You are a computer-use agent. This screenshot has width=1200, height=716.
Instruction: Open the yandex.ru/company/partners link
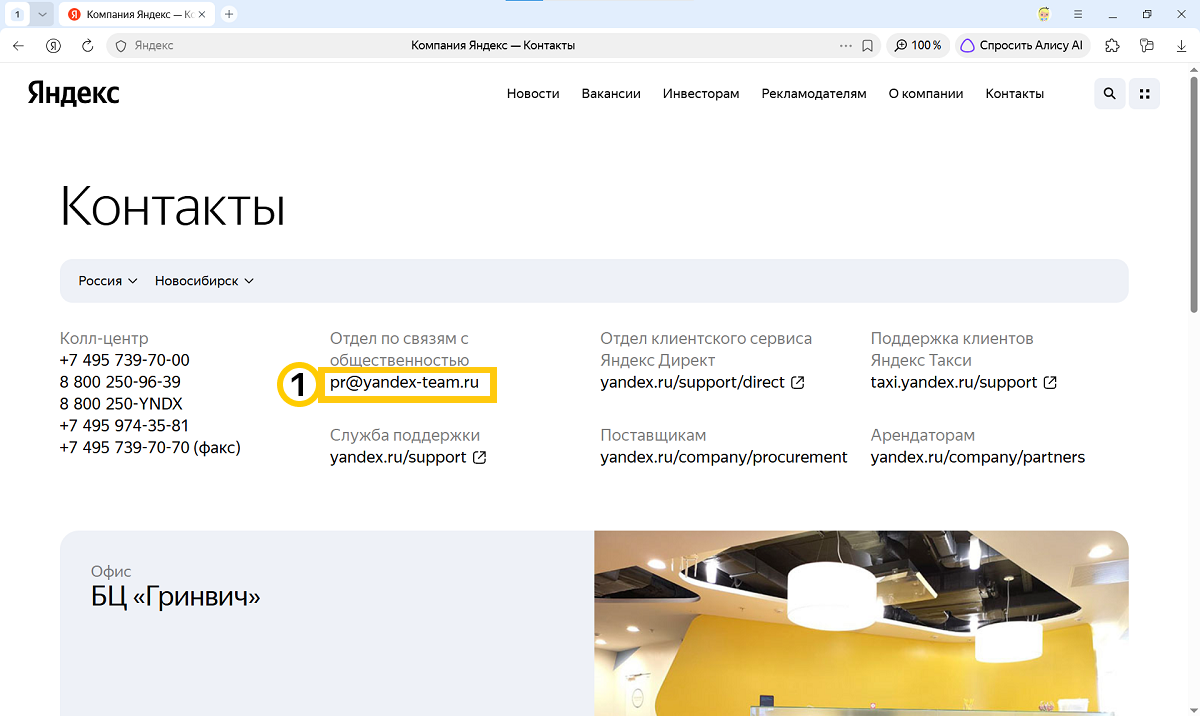coord(978,457)
